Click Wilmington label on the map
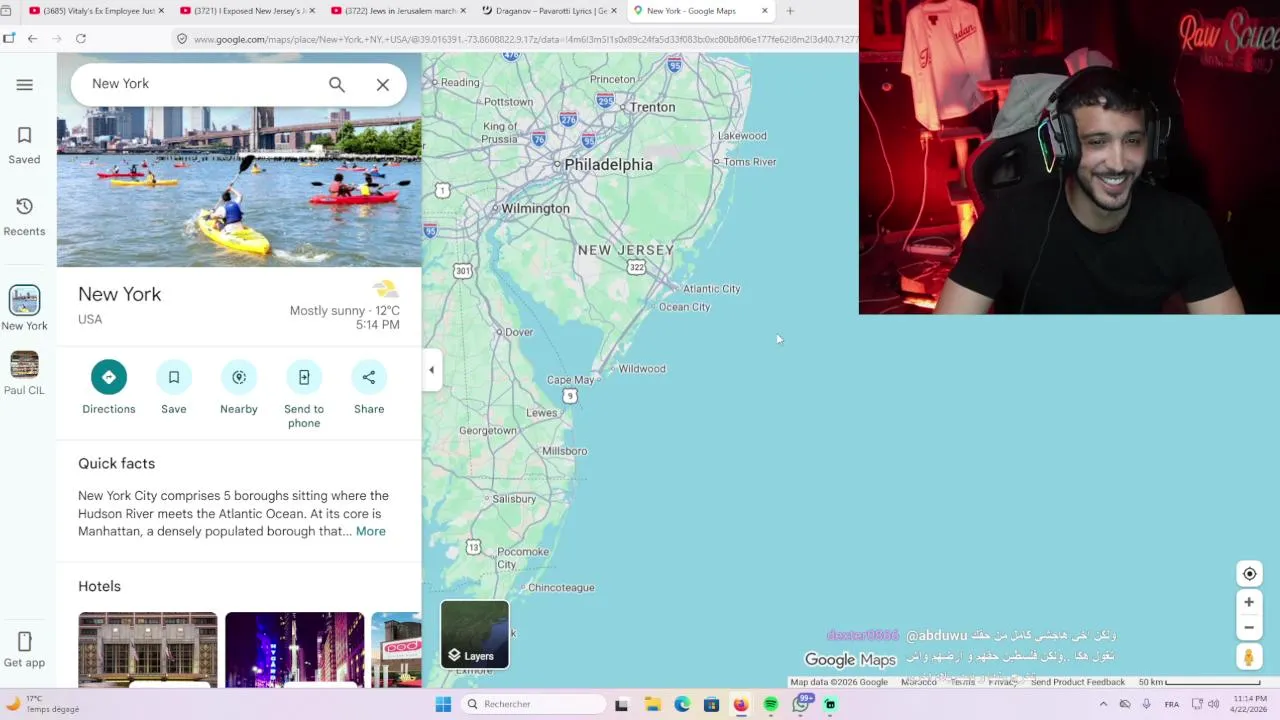 click(535, 208)
